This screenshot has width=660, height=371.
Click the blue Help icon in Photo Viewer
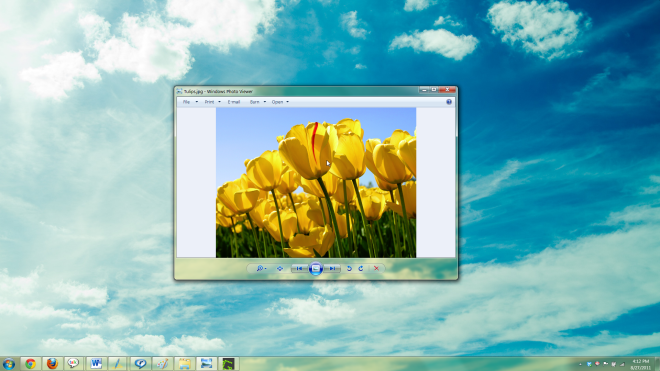pyautogui.click(x=449, y=102)
